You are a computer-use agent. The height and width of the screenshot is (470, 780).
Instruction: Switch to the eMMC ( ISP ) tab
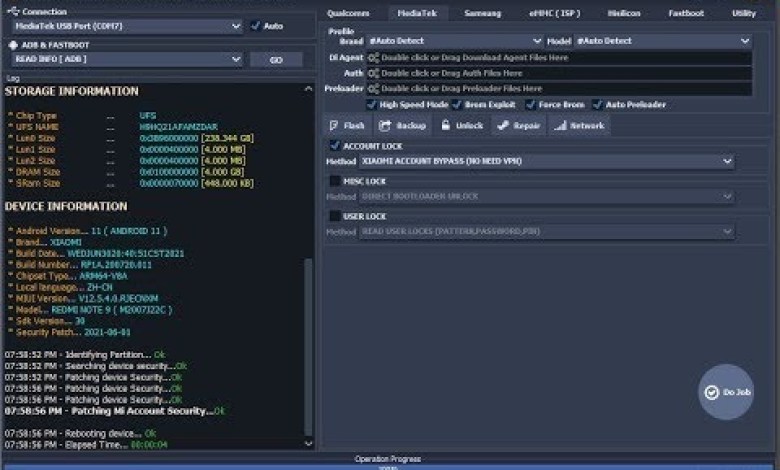tap(554, 13)
